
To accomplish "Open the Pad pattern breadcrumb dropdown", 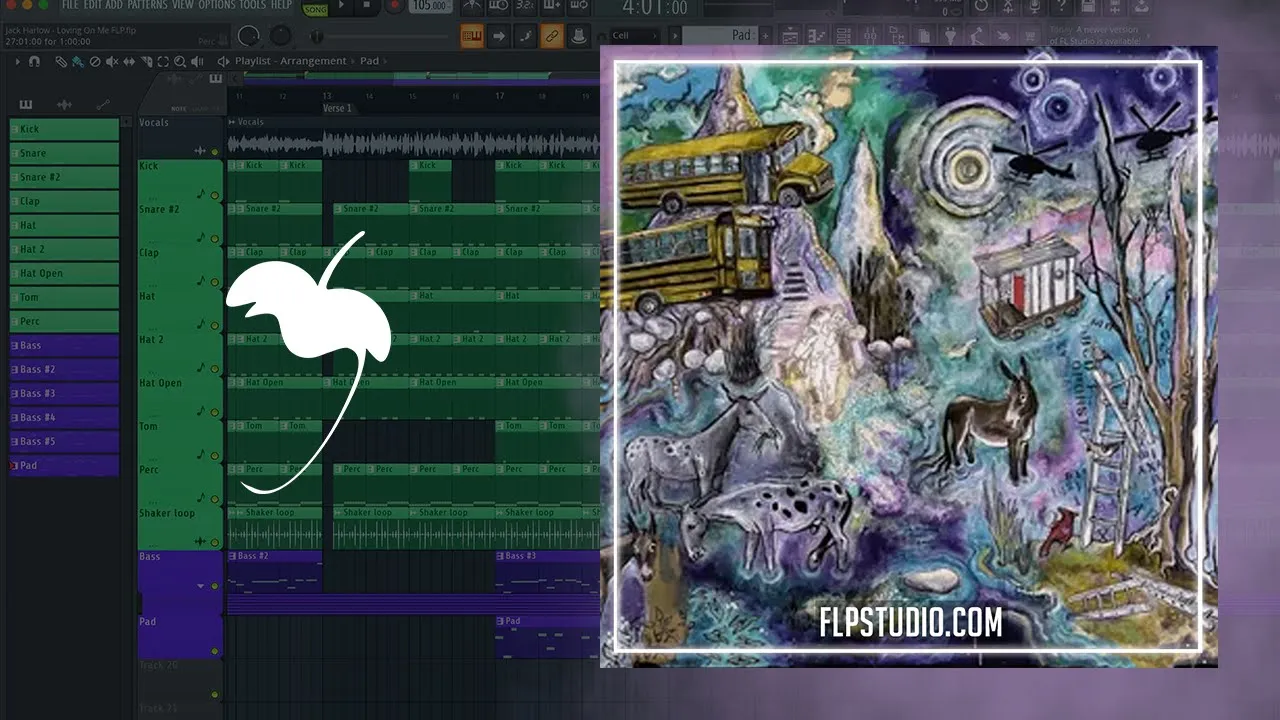I will 369,61.
